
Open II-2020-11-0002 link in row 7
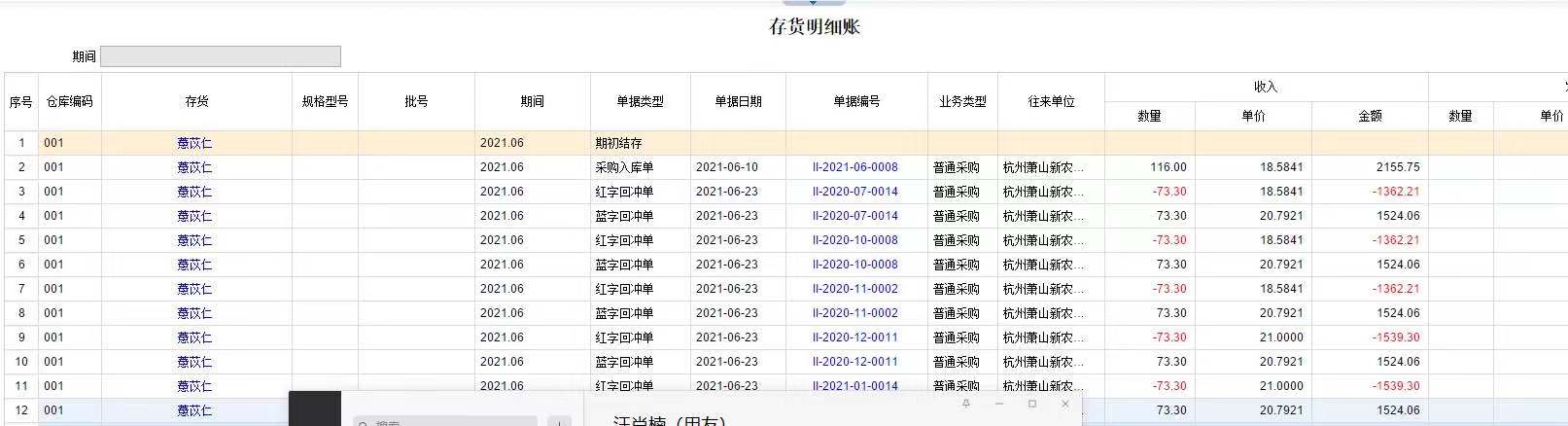click(855, 289)
